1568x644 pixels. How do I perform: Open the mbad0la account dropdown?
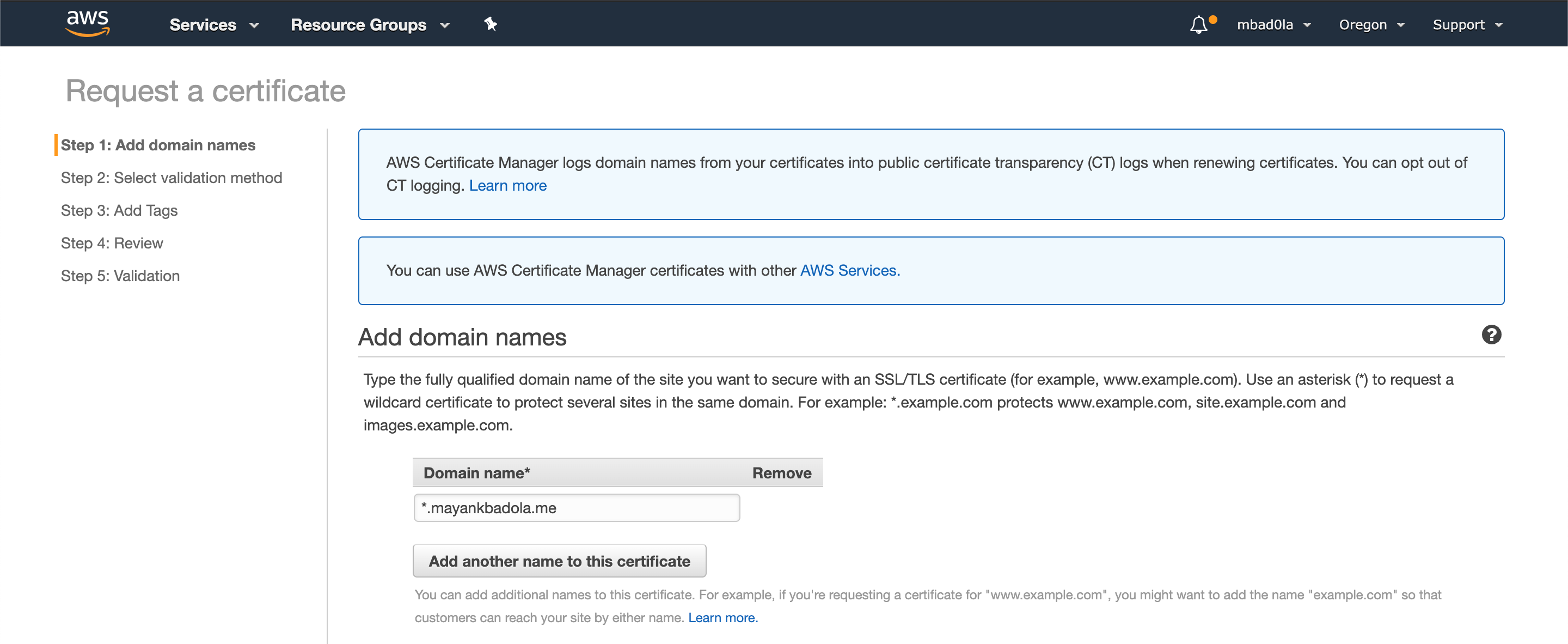[1273, 25]
